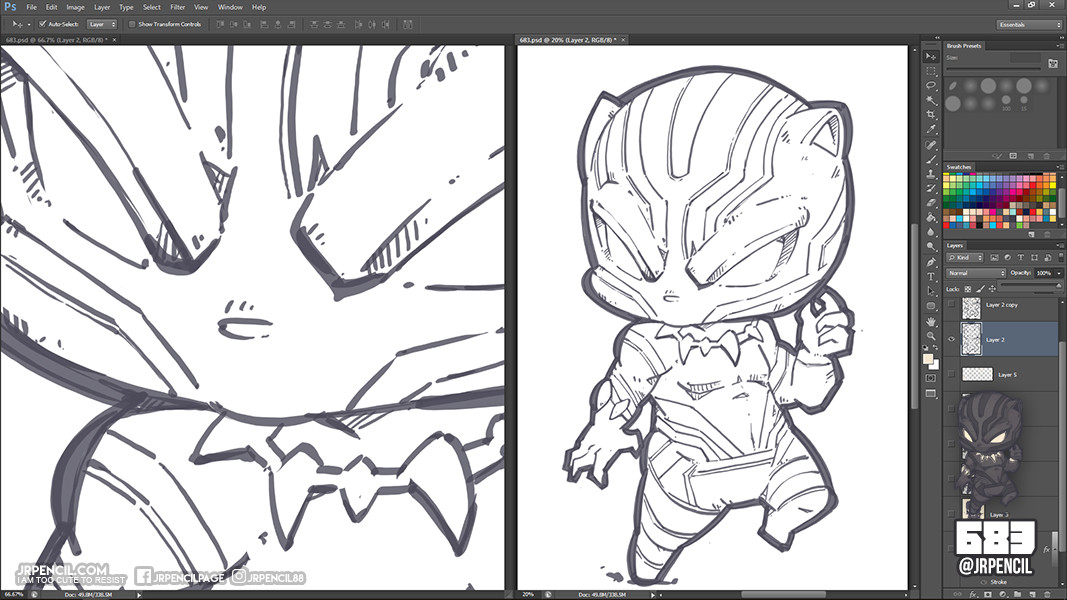
Task: Close the 683.psd @ 66.7% tab
Action: tap(114, 40)
